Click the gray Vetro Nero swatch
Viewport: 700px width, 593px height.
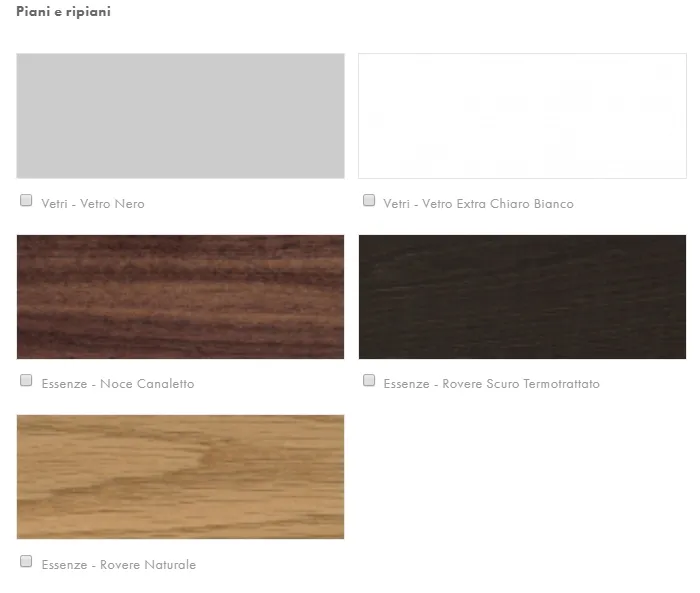coord(180,116)
